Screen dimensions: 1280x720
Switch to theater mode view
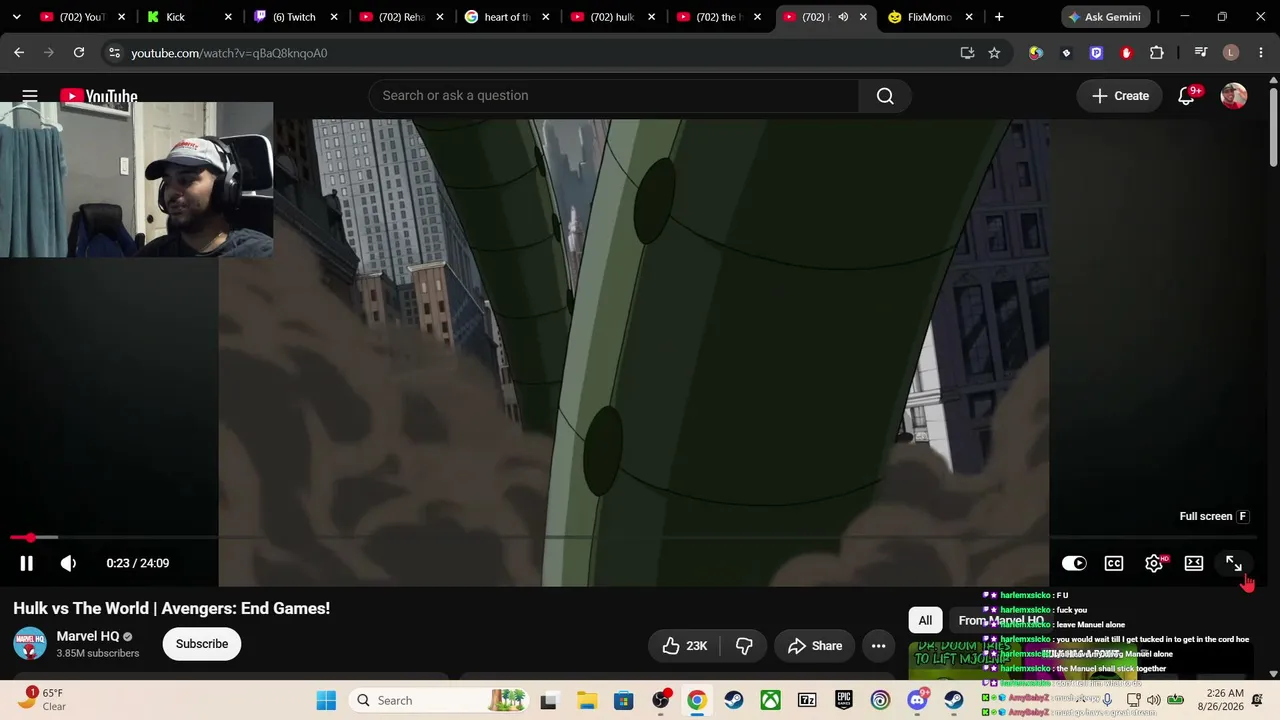tap(1194, 563)
